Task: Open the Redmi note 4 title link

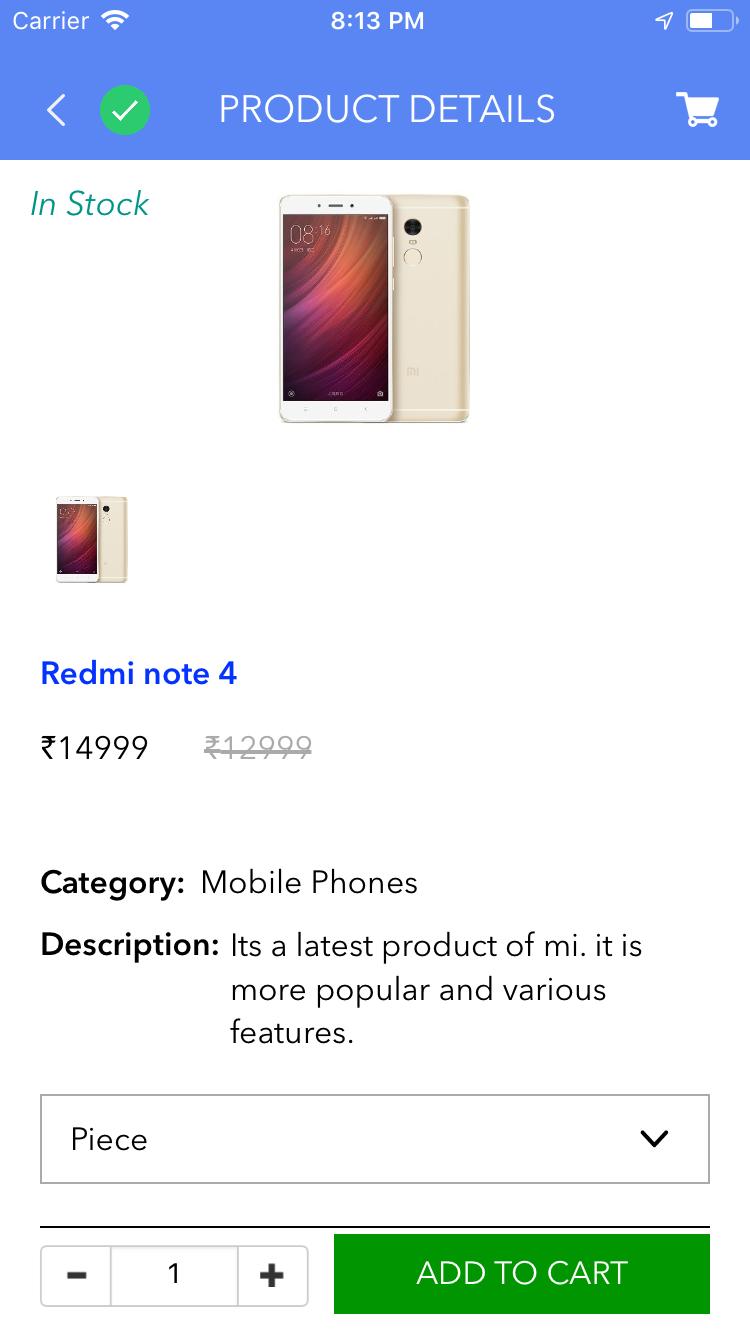Action: (x=139, y=673)
